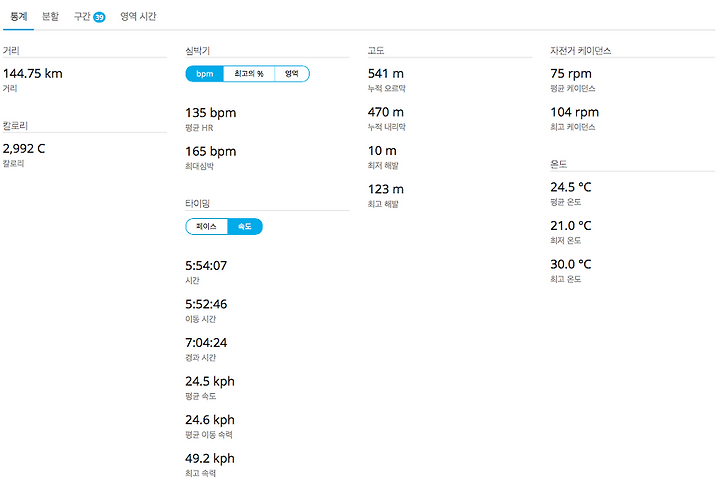This screenshot has height=493, width=720.
Task: Click the 123 m maximum elevation value
Action: point(386,190)
